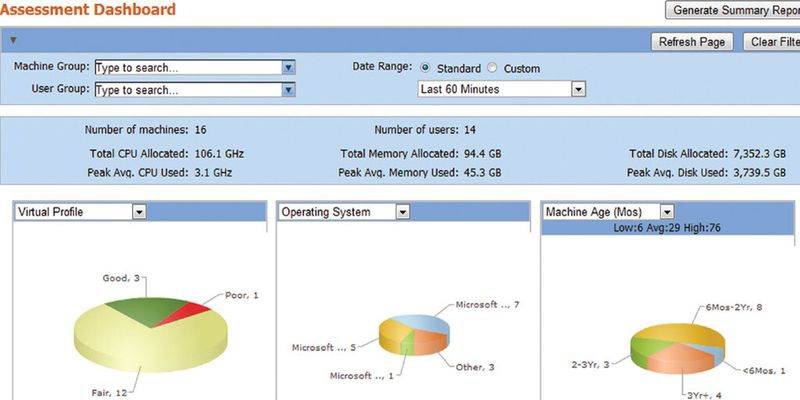Click the 'Microsoft .., 1' chart label
This screenshot has height=400, width=800.
(x=362, y=376)
